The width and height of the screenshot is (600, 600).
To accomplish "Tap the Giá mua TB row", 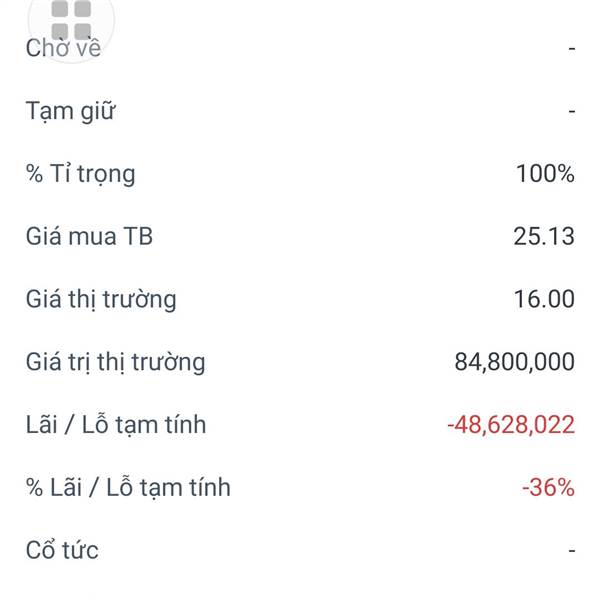I will pos(300,236).
